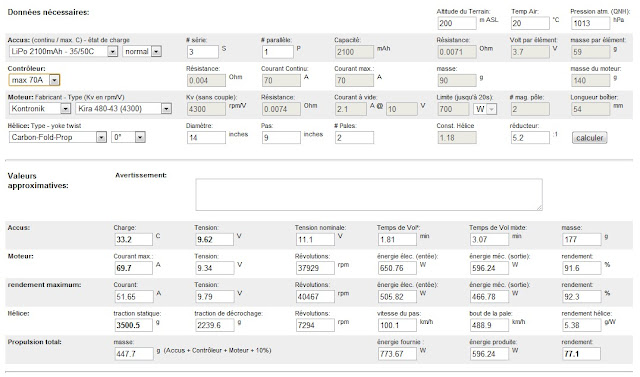
Task: Open the LiPo 2100mAh battery dropdown
Action: coord(63,51)
